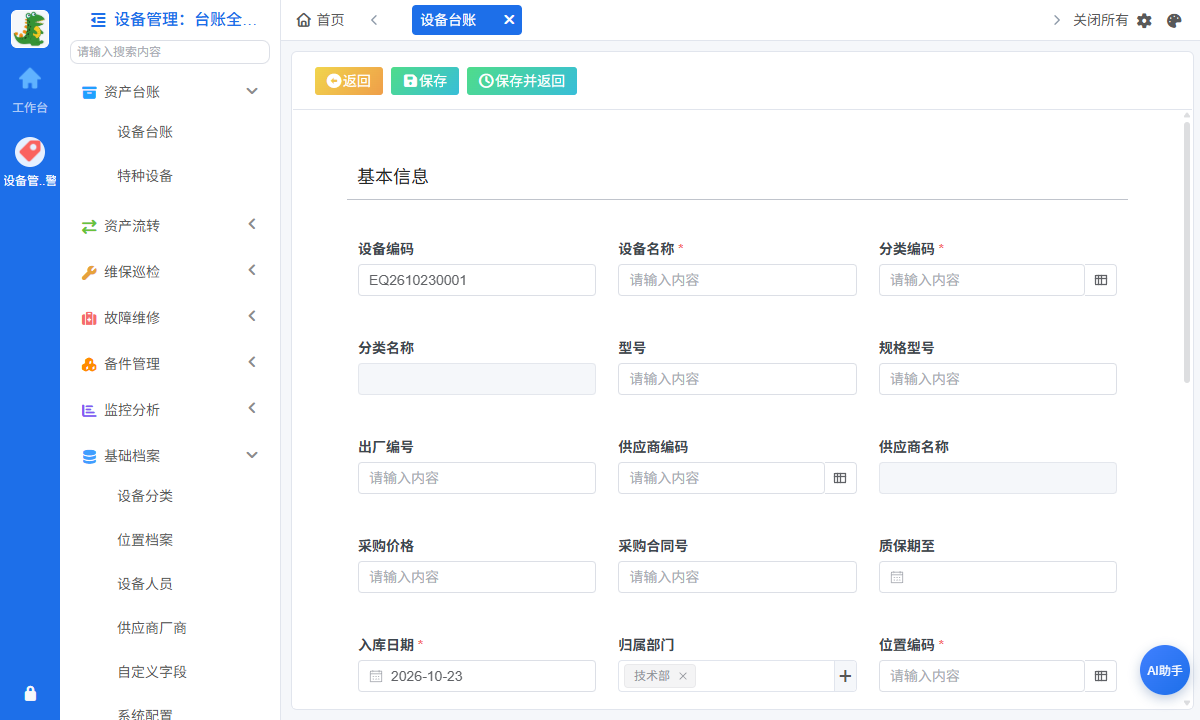Click the calendar icon in 入库日期
This screenshot has width=1200, height=720.
point(377,676)
